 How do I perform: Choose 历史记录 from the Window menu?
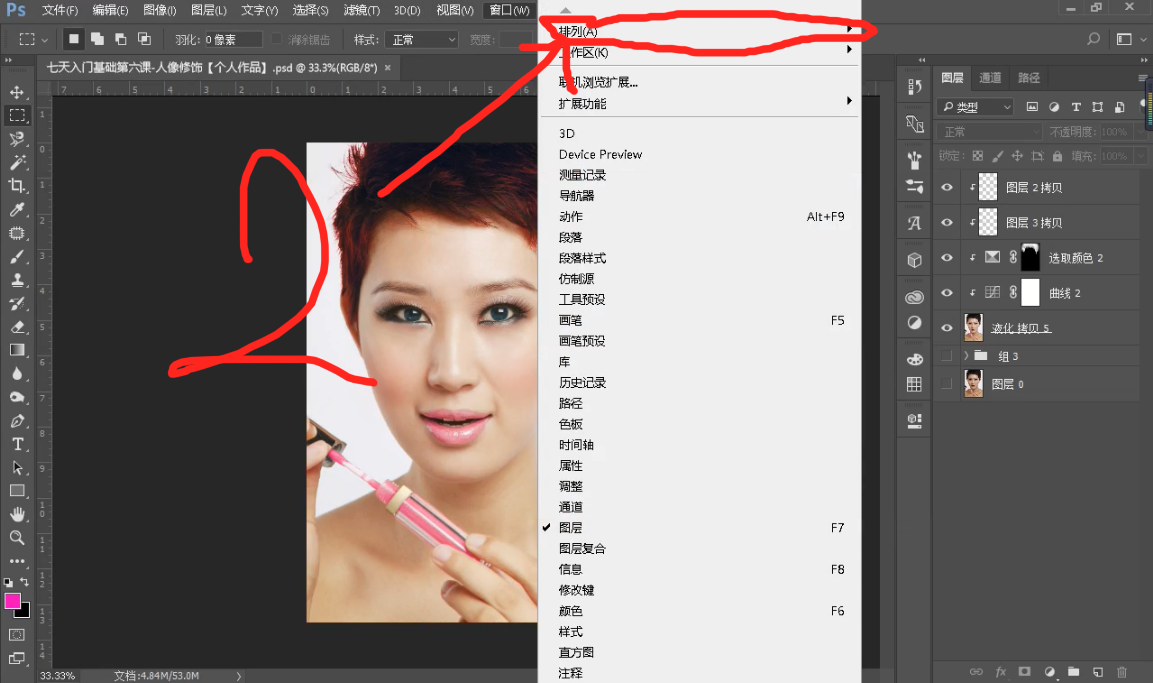point(582,382)
